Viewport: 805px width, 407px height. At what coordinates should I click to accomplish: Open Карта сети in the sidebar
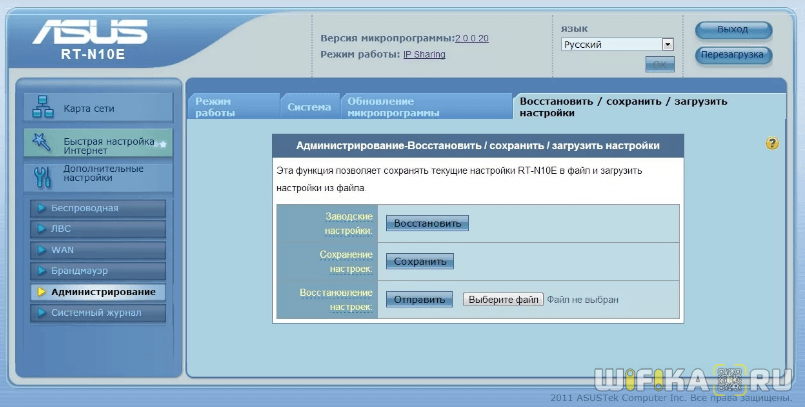click(x=98, y=107)
